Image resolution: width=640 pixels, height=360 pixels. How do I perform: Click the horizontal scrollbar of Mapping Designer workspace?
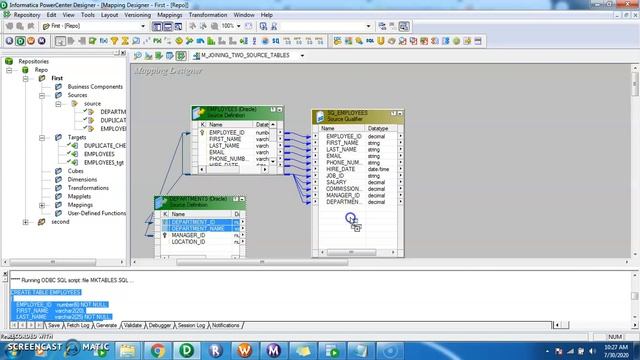[262, 262]
